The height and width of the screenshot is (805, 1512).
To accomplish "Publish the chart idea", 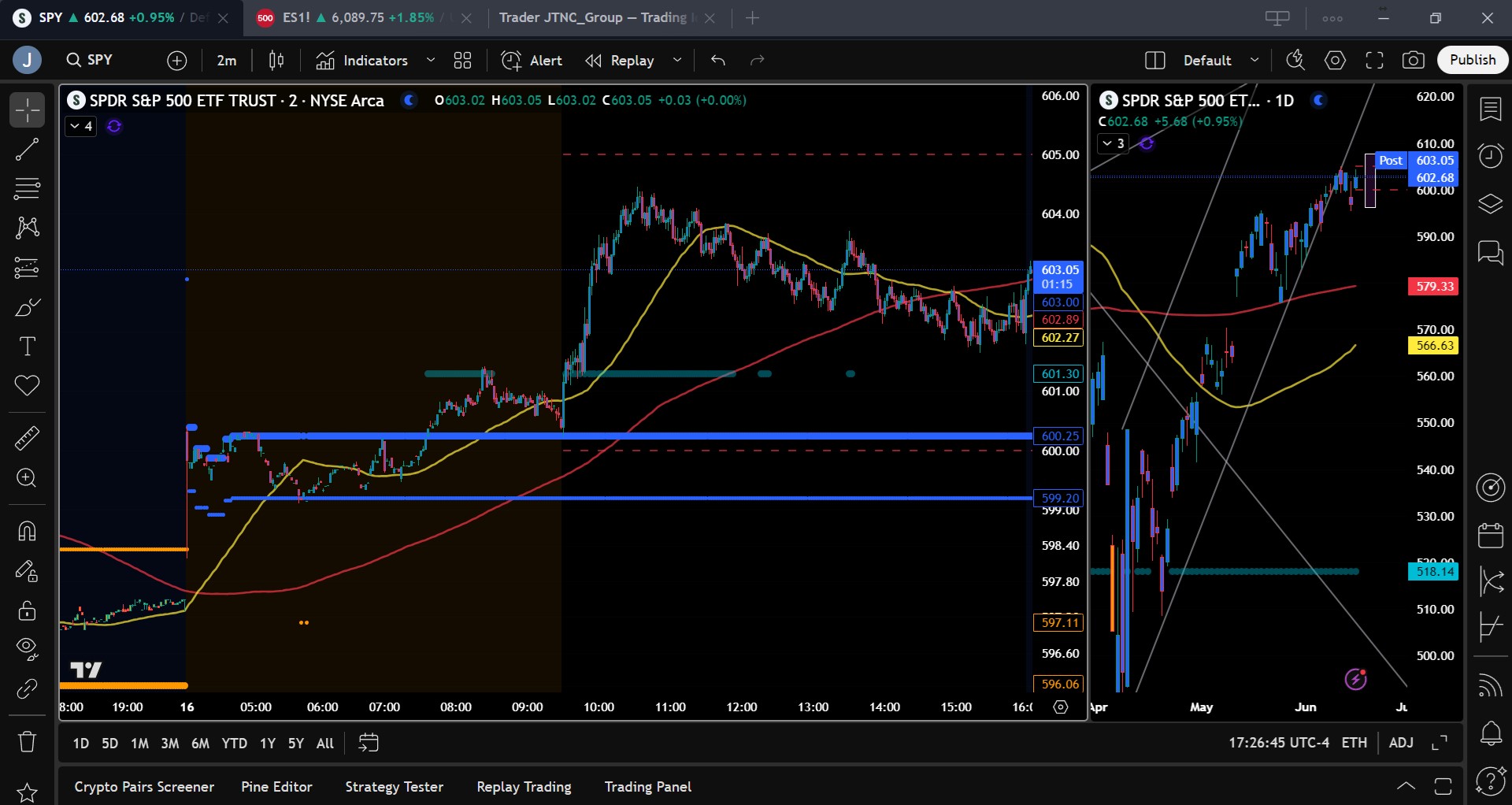I will coord(1473,60).
